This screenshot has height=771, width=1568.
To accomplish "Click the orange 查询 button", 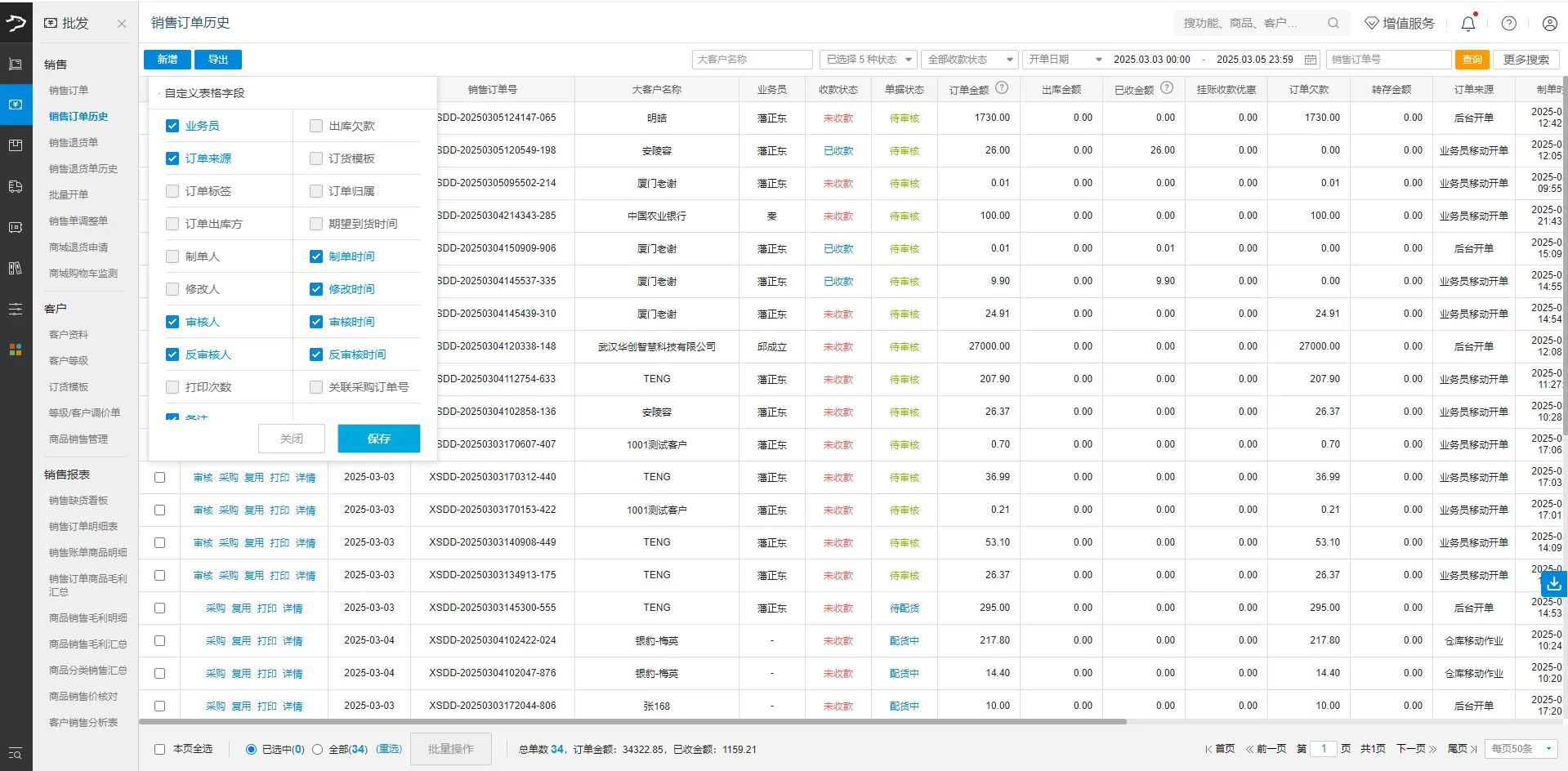I will tap(1472, 60).
